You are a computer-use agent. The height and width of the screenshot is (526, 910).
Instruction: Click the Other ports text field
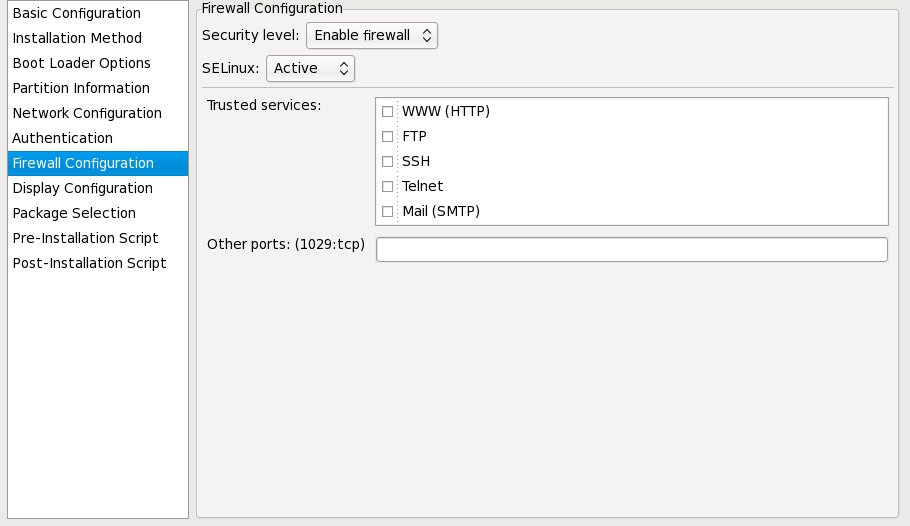click(x=631, y=250)
